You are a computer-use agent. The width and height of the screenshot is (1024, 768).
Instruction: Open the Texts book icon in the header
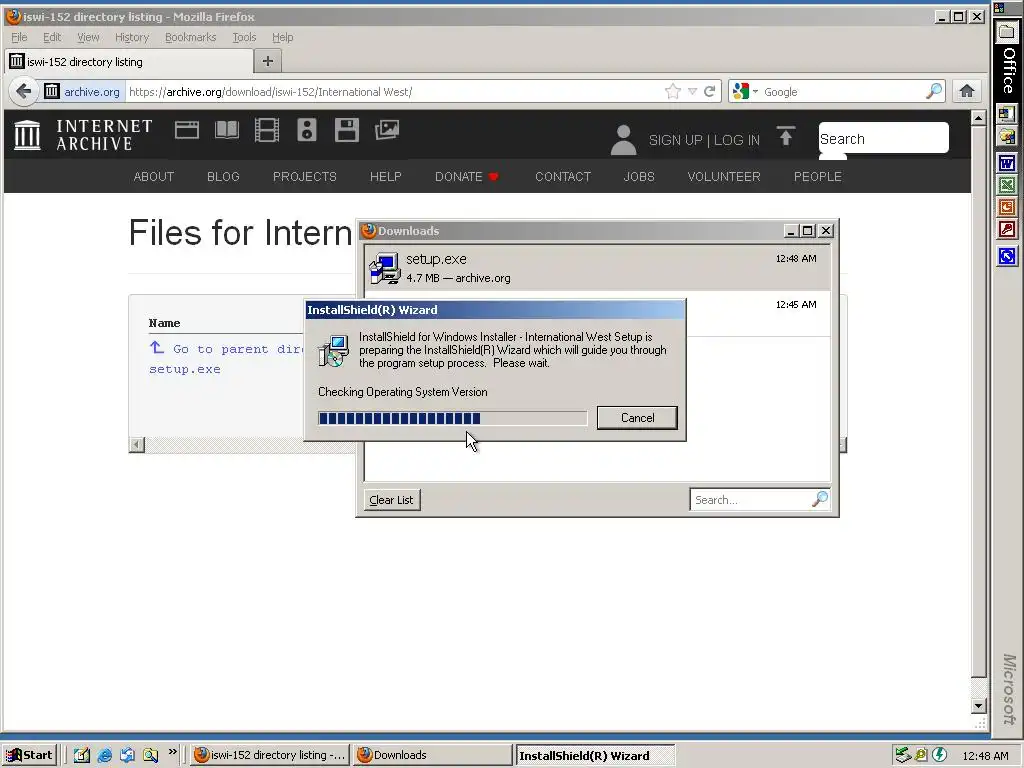[x=227, y=130]
